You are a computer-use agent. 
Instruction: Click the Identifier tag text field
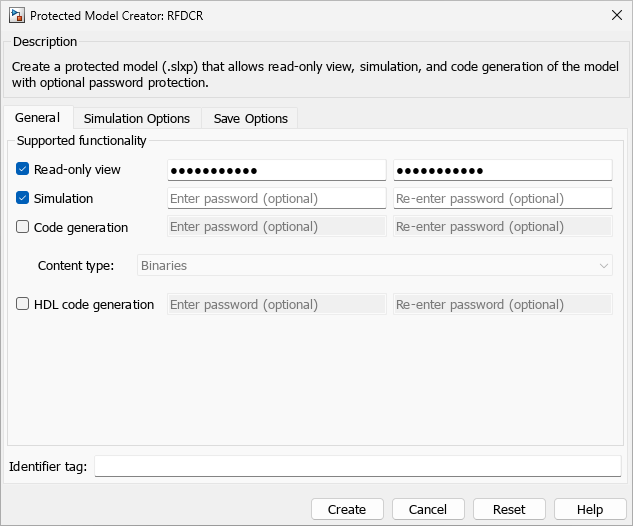click(x=357, y=466)
